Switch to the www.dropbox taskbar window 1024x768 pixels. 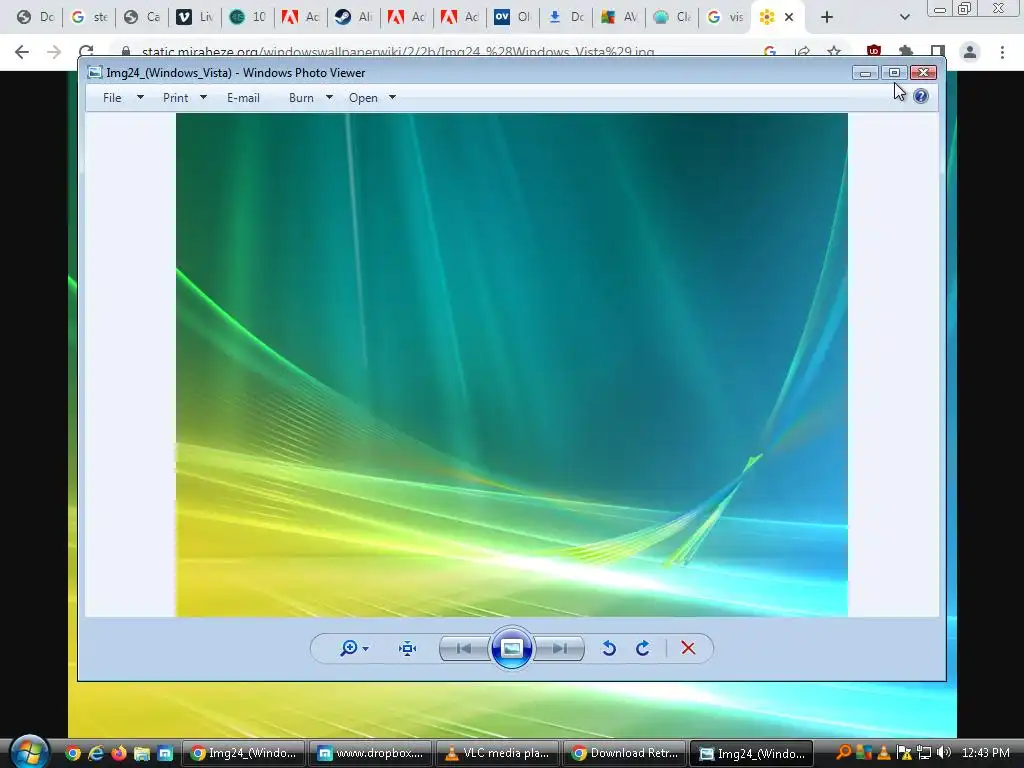(x=370, y=754)
